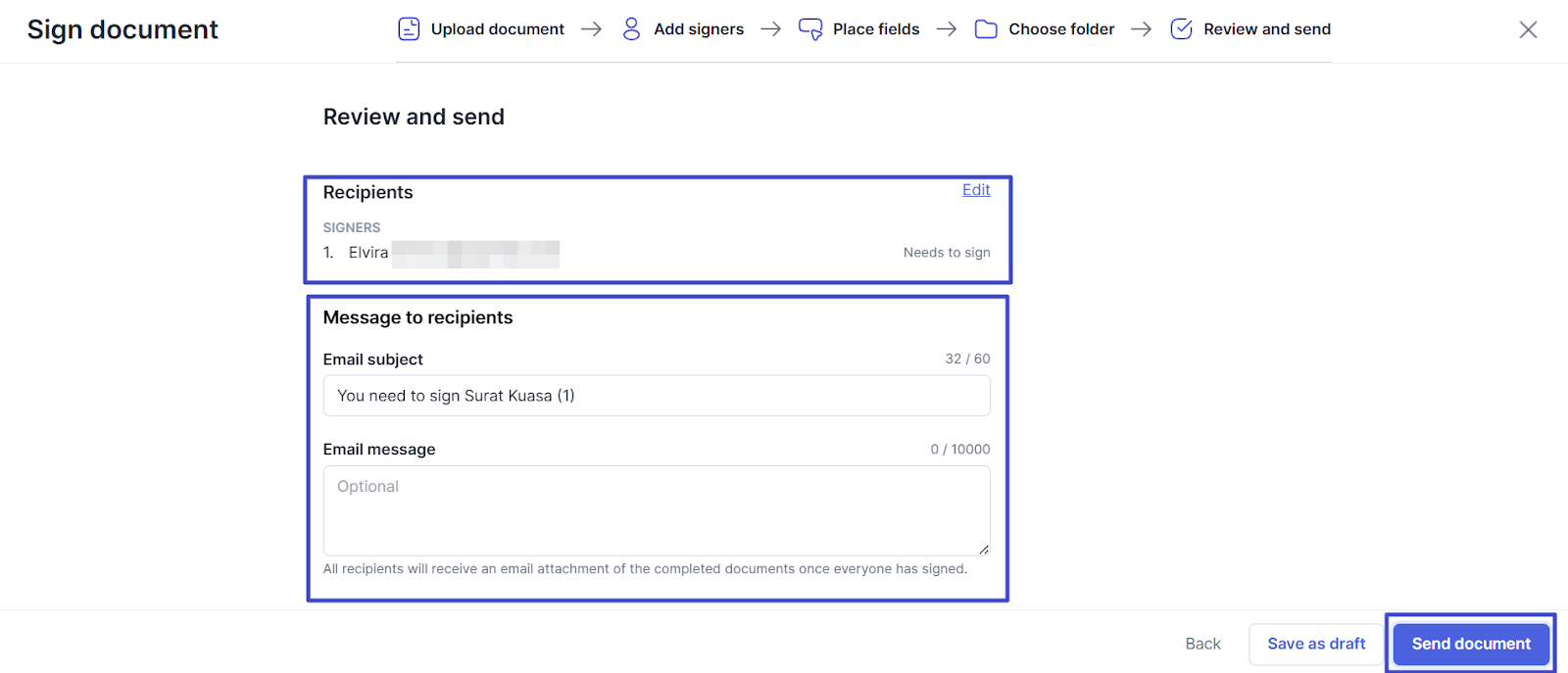Click the Review and send checkmark icon
Screen dimensions: 1568x673
pos(1182,29)
